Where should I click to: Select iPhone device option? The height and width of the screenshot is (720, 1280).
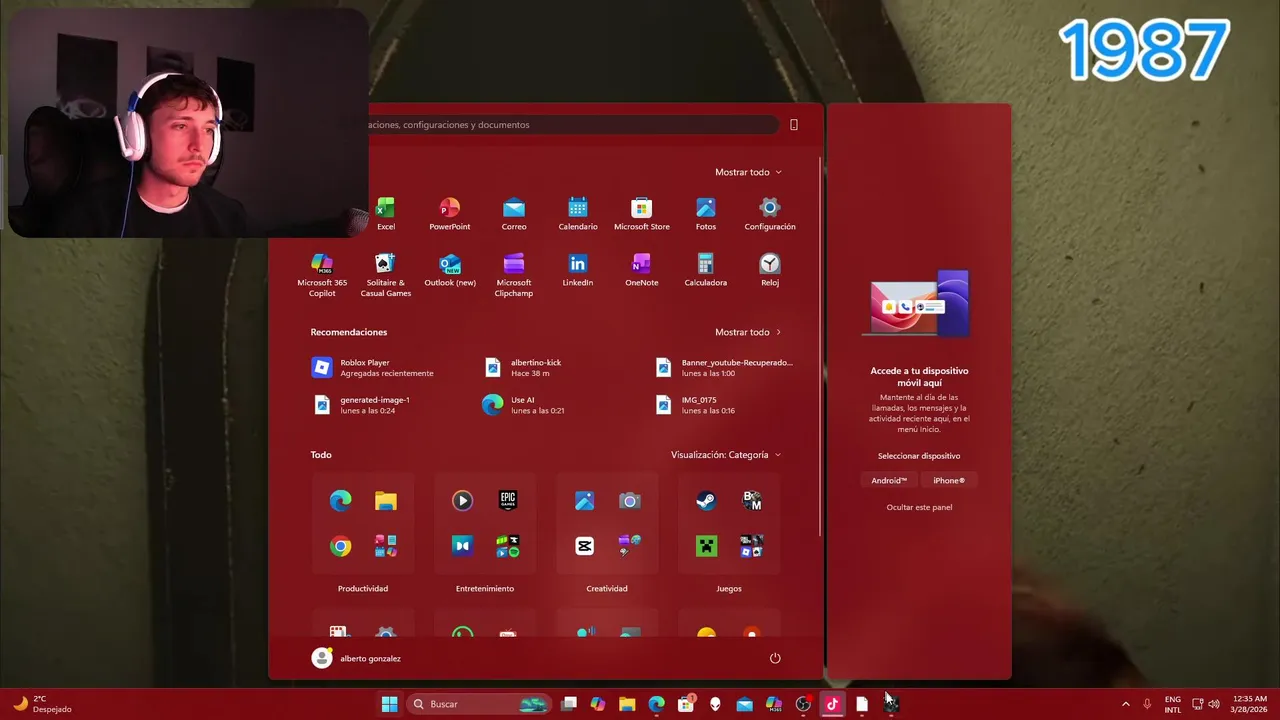point(949,480)
